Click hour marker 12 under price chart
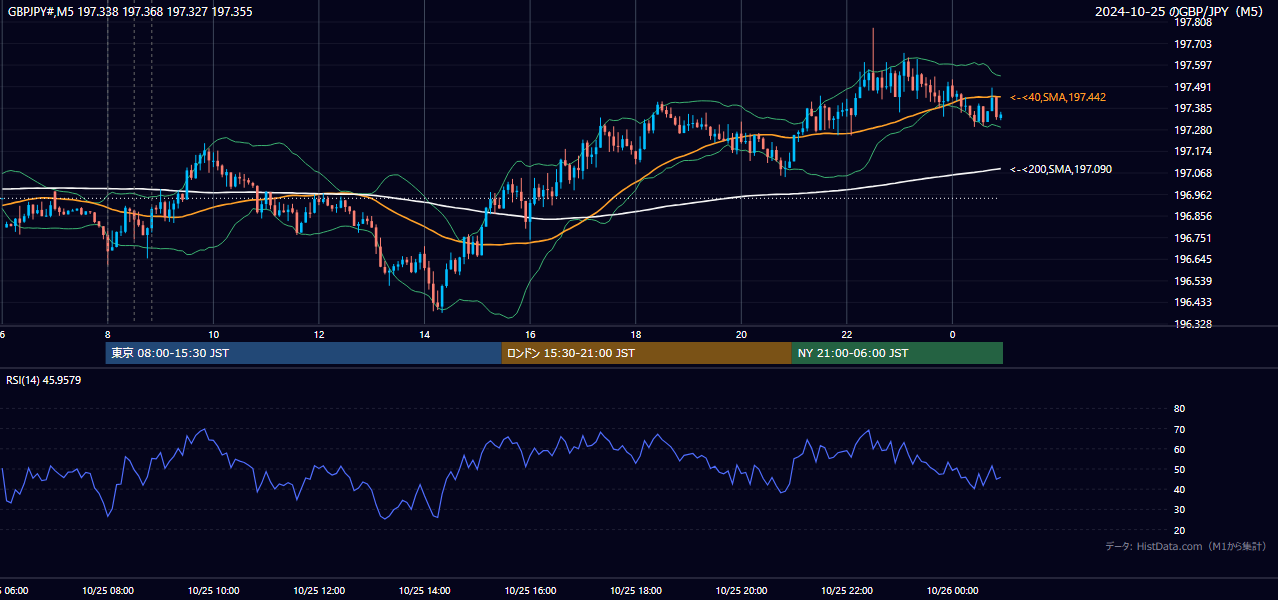The image size is (1278, 600). coord(319,334)
